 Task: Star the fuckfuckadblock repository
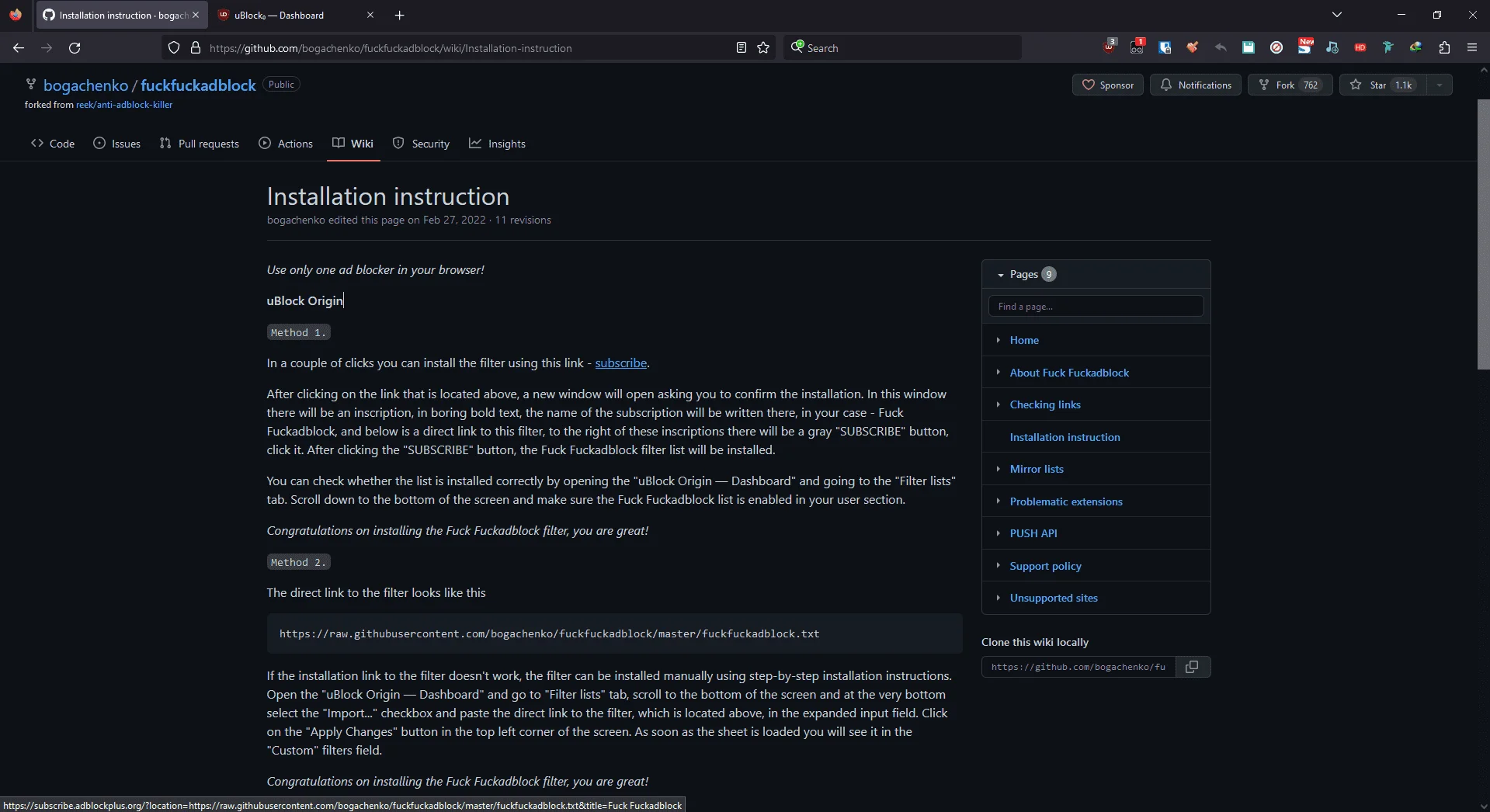coord(1383,85)
